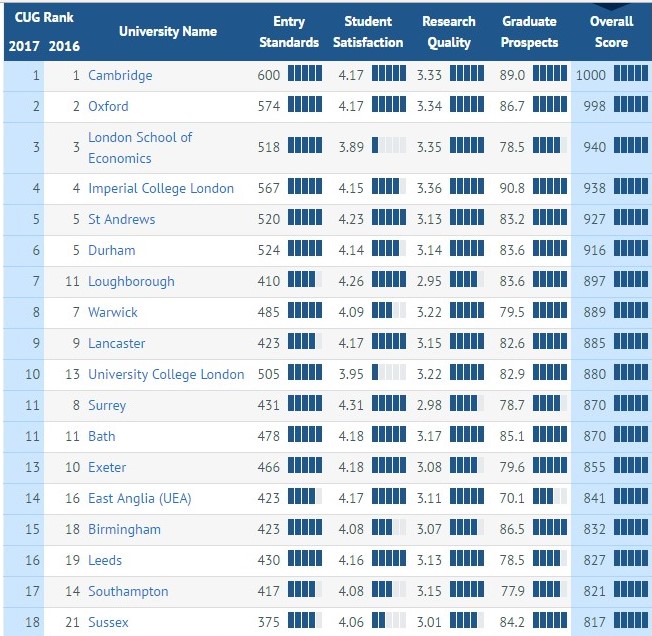Click Cambridge entry standards value 600
The height and width of the screenshot is (636, 652).
click(269, 75)
